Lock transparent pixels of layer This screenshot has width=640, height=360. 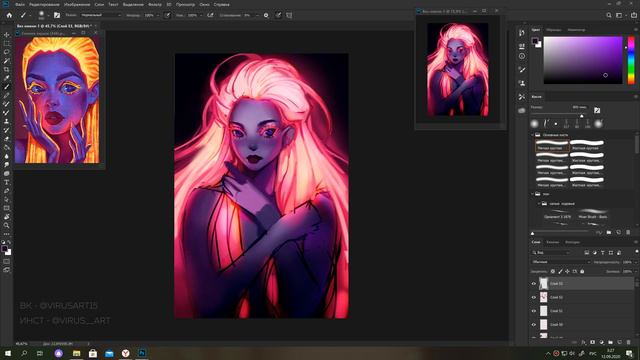tap(553, 271)
